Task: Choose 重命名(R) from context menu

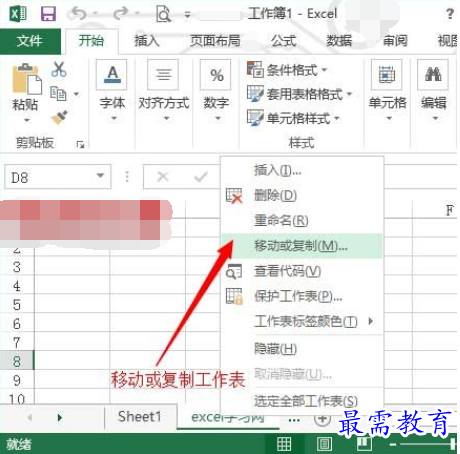Action: [302, 220]
